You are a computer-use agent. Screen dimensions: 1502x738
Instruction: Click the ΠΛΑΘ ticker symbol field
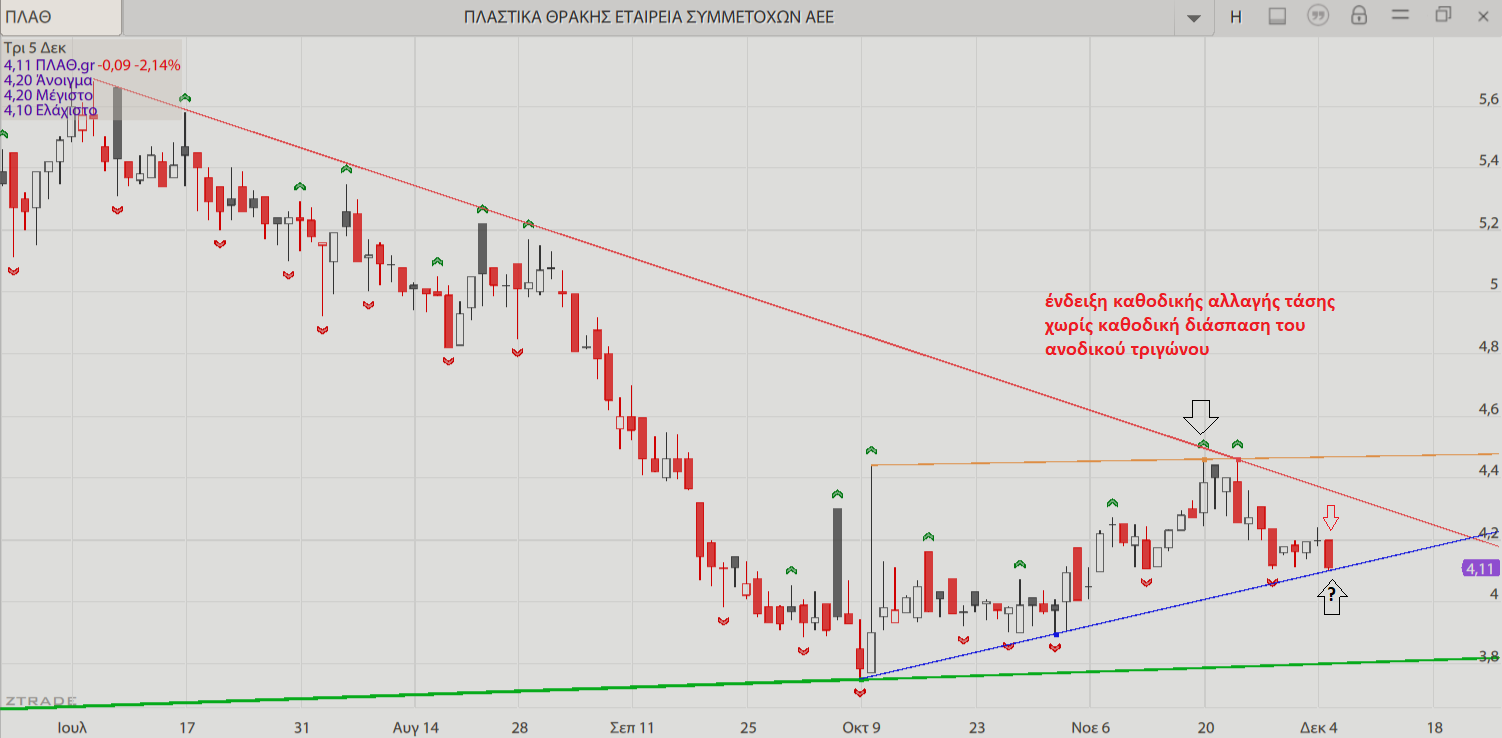(60, 17)
